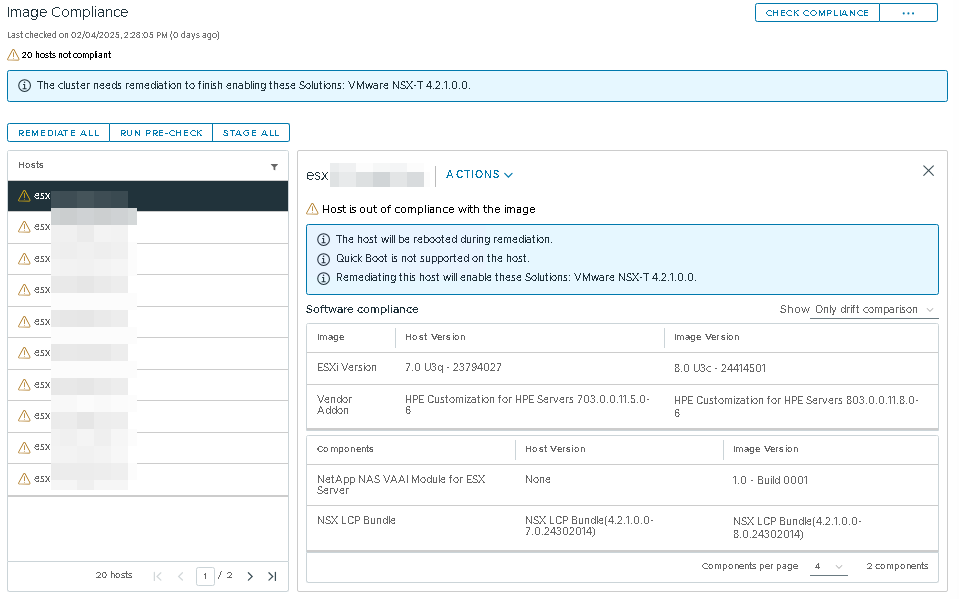959x599 pixels.
Task: Click the info icon in the remediation banner
Action: [x=22, y=86]
